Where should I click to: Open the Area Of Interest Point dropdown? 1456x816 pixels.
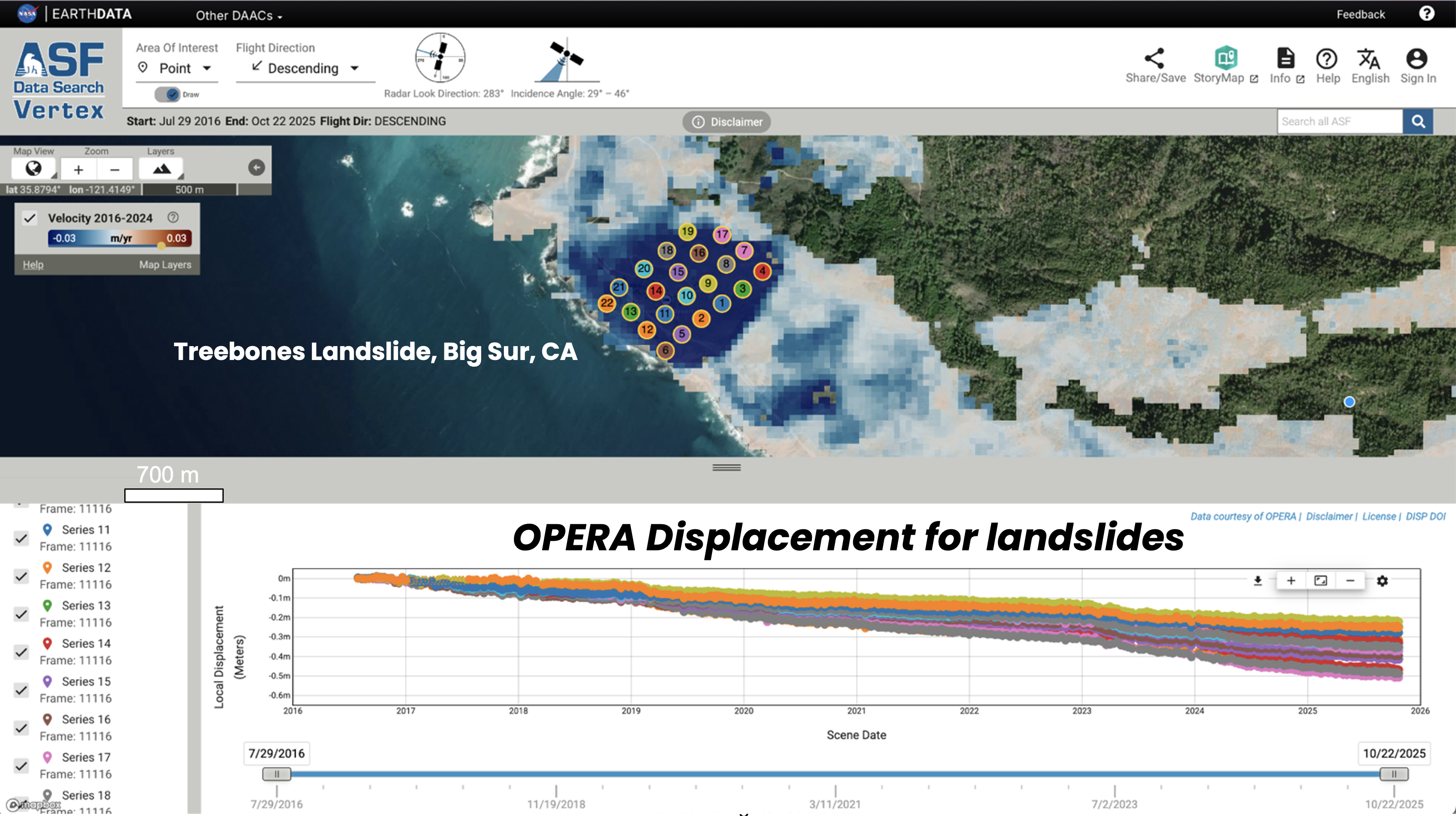[177, 68]
